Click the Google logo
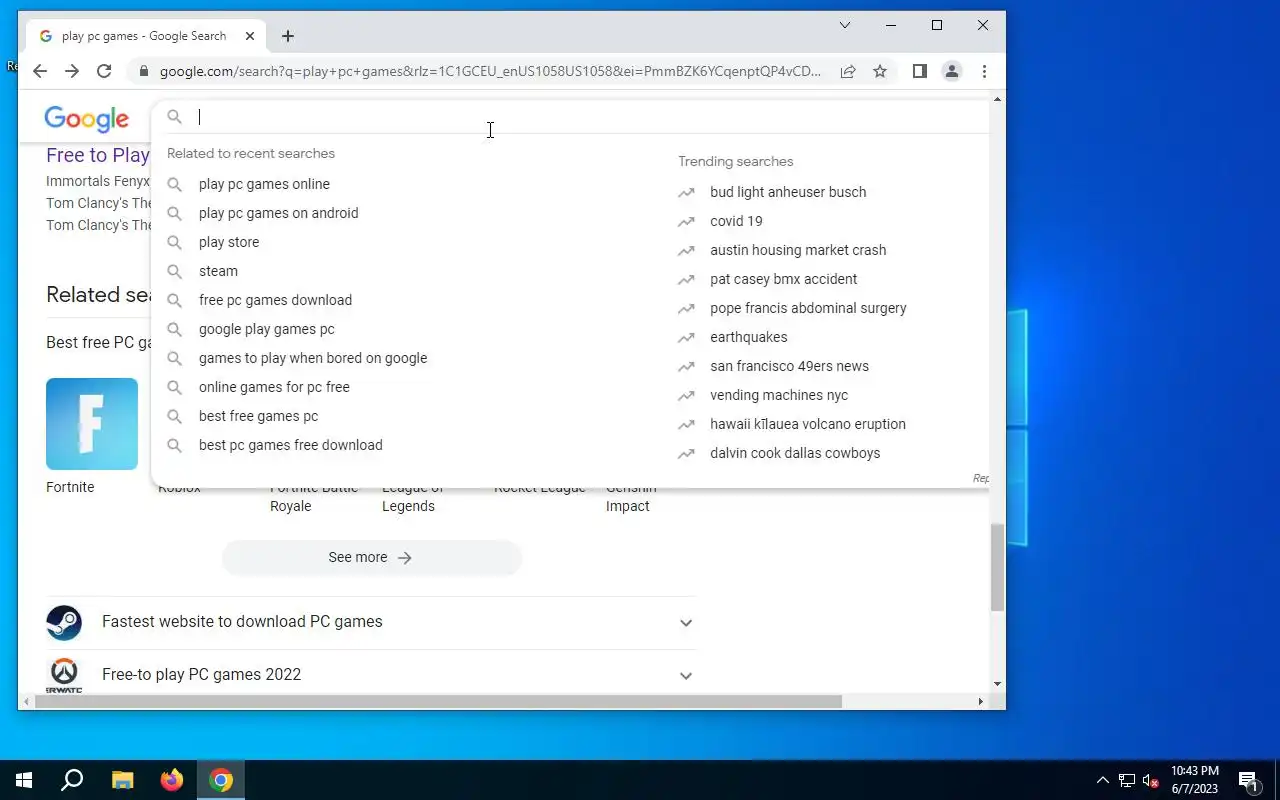This screenshot has width=1280, height=800. click(x=86, y=119)
